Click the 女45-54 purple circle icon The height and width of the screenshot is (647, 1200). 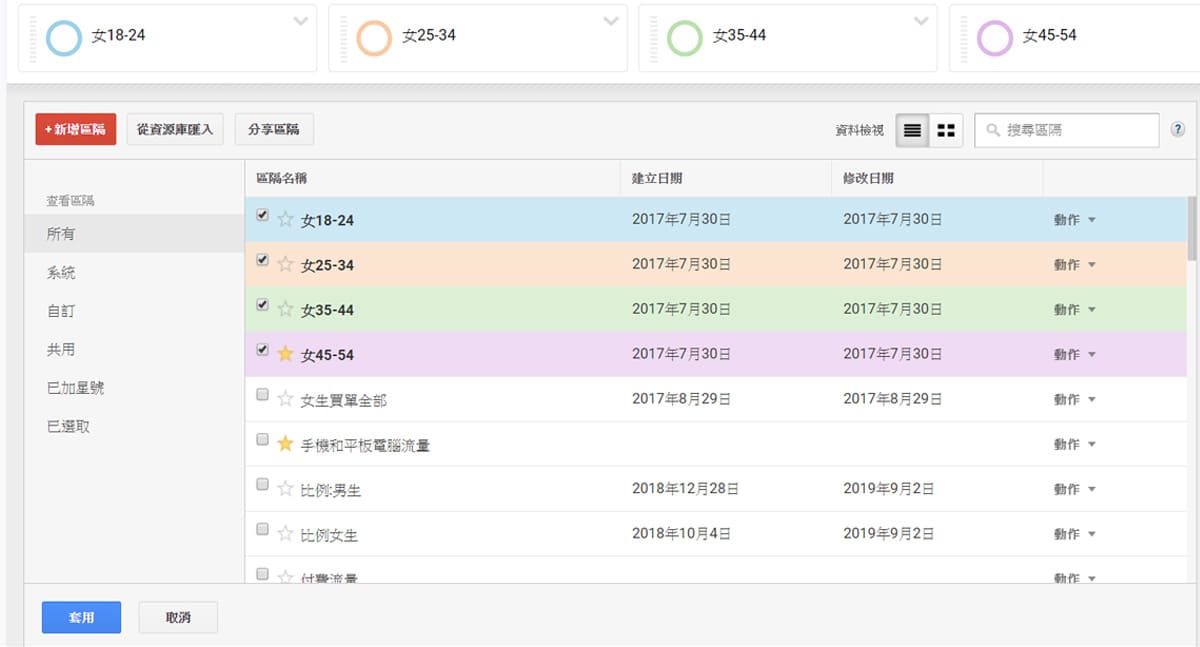pyautogui.click(x=995, y=38)
